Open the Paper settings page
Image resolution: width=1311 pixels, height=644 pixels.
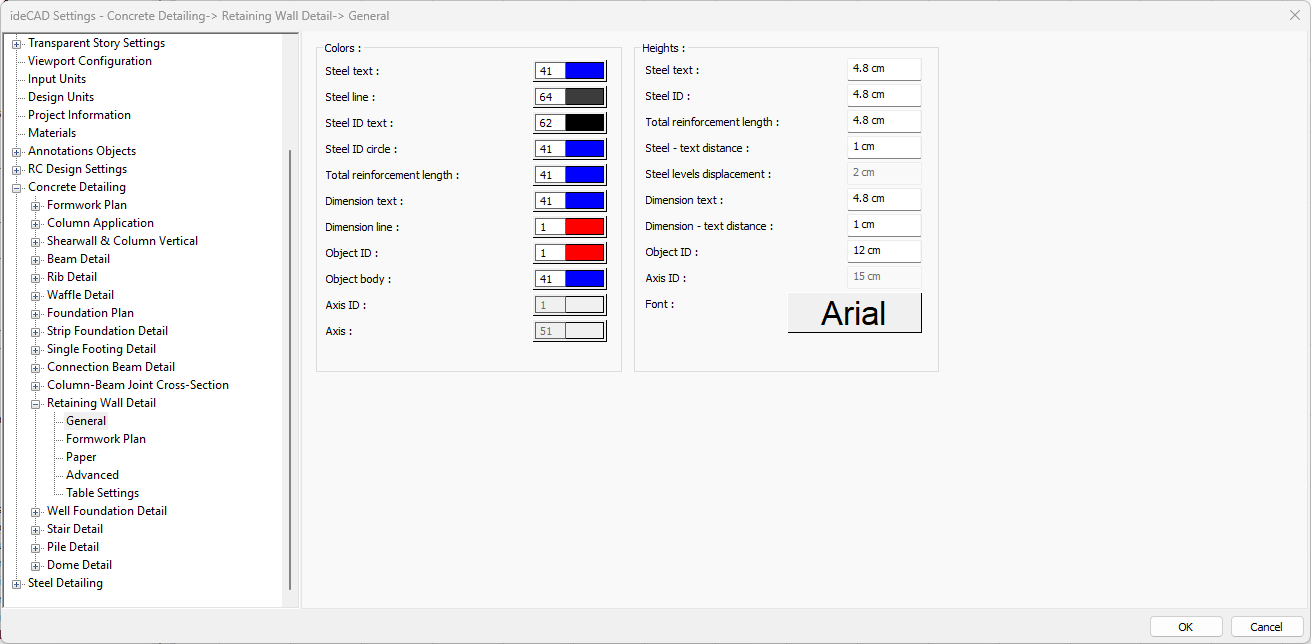pos(81,457)
